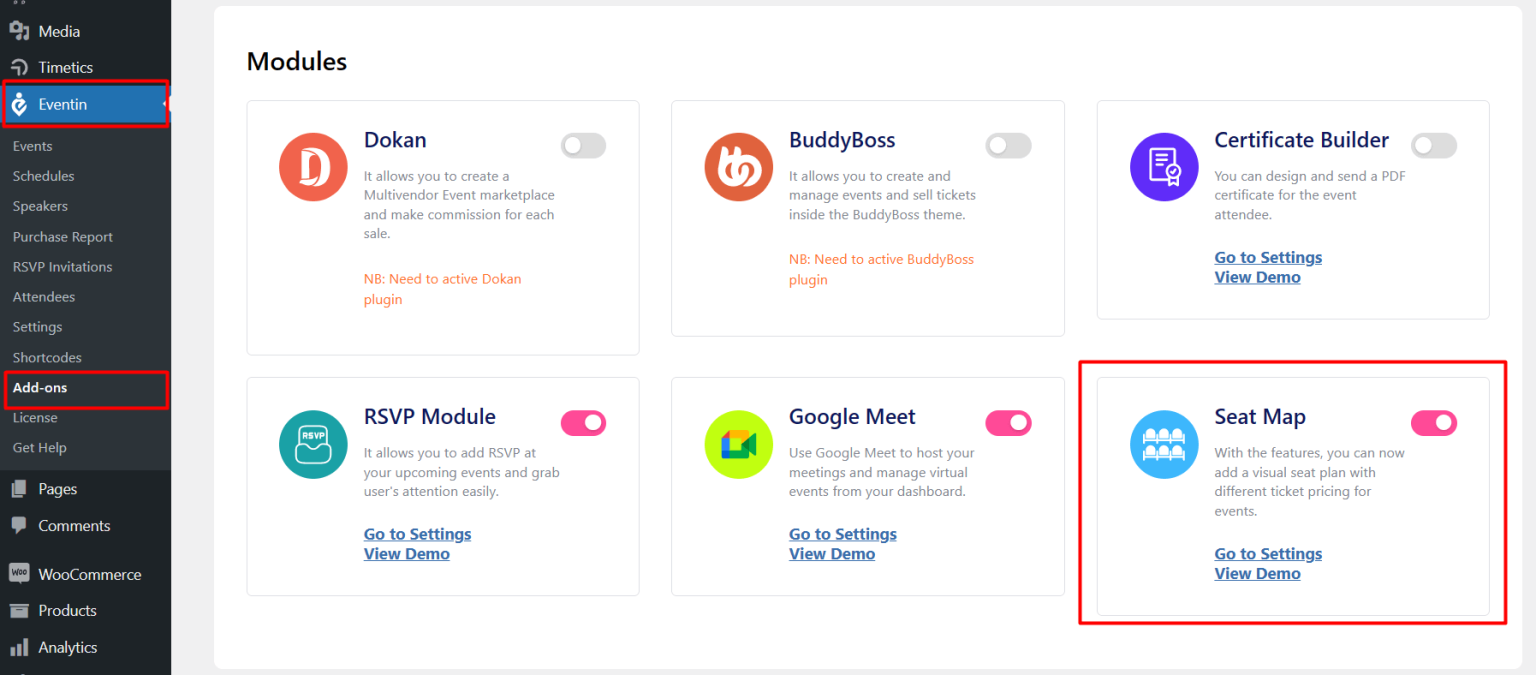Click the BuddyBoss module icon
The width and height of the screenshot is (1536, 675).
(x=738, y=167)
